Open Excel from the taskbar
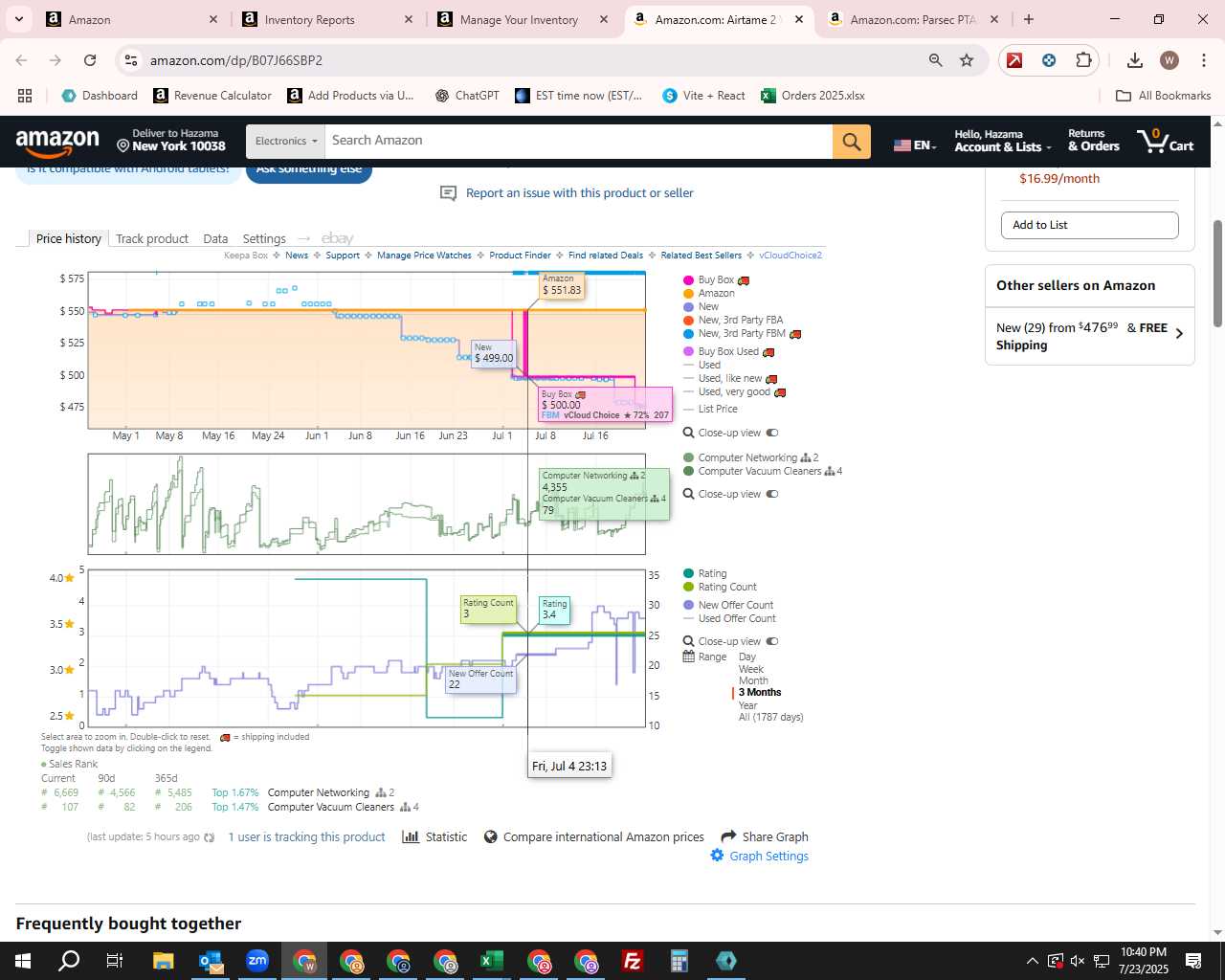The image size is (1225, 980). pos(492,961)
